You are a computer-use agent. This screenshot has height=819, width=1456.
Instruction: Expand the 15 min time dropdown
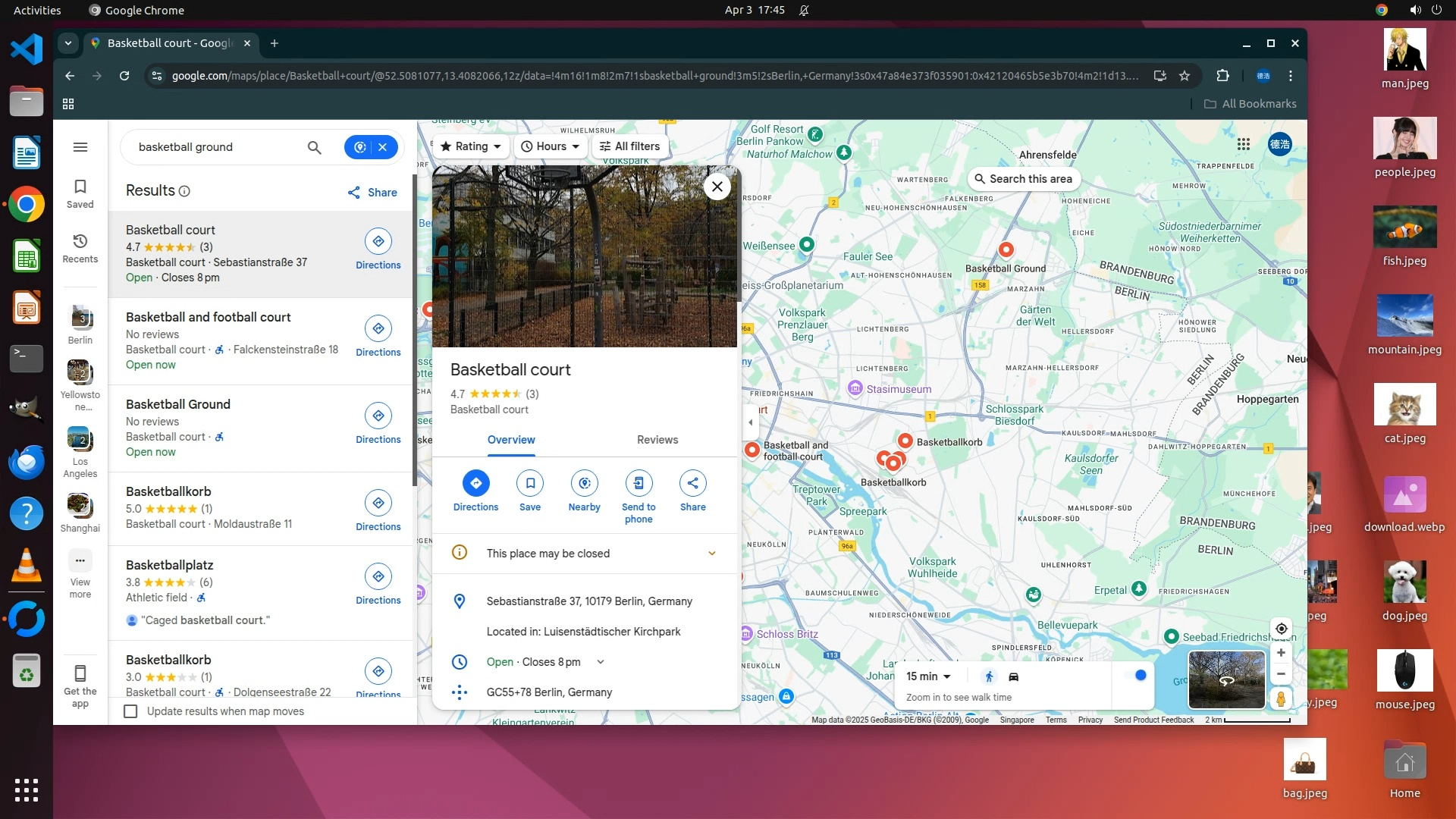pyautogui.click(x=928, y=676)
